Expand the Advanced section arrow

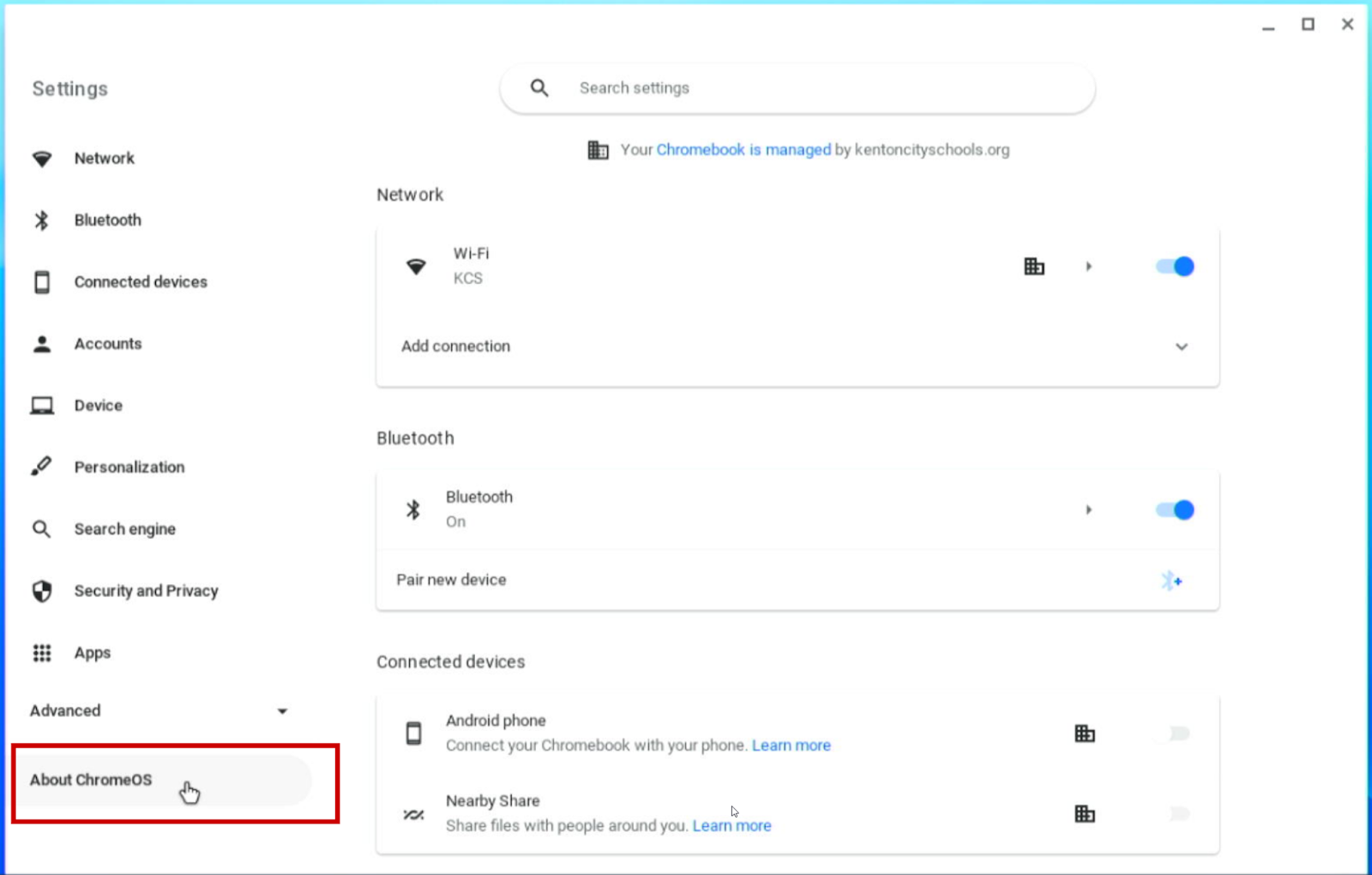coord(282,711)
